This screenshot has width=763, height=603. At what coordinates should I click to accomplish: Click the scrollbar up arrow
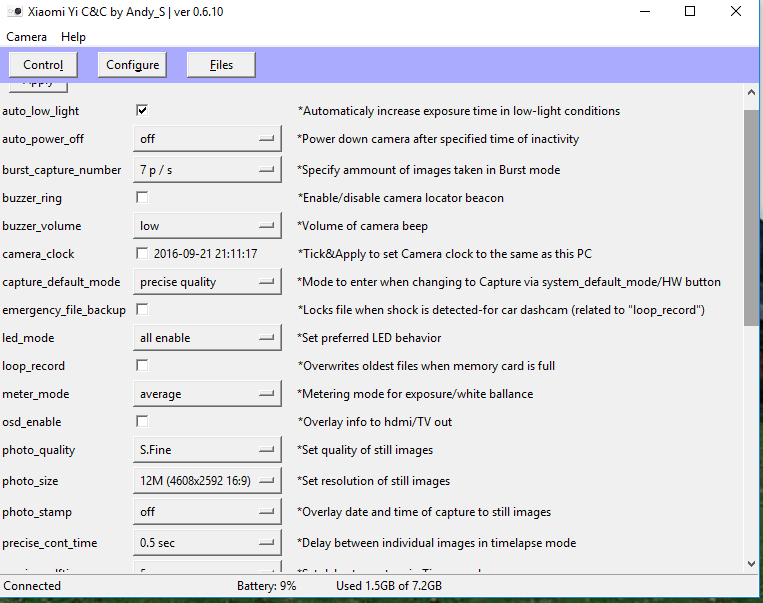click(751, 92)
